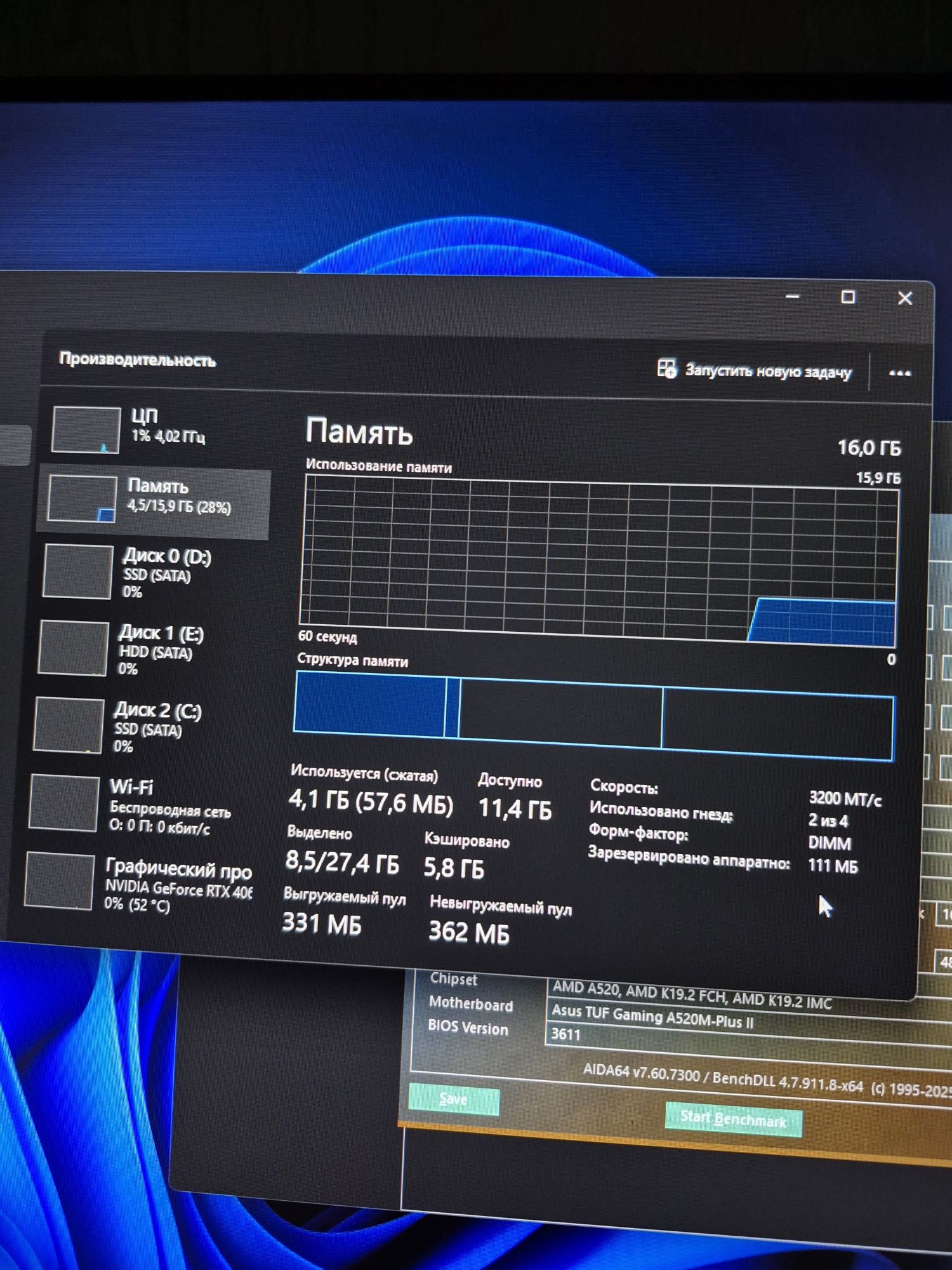Screen dimensions: 952x1270
Task: Click the 3200 МТ/с speed value
Action: 845,799
